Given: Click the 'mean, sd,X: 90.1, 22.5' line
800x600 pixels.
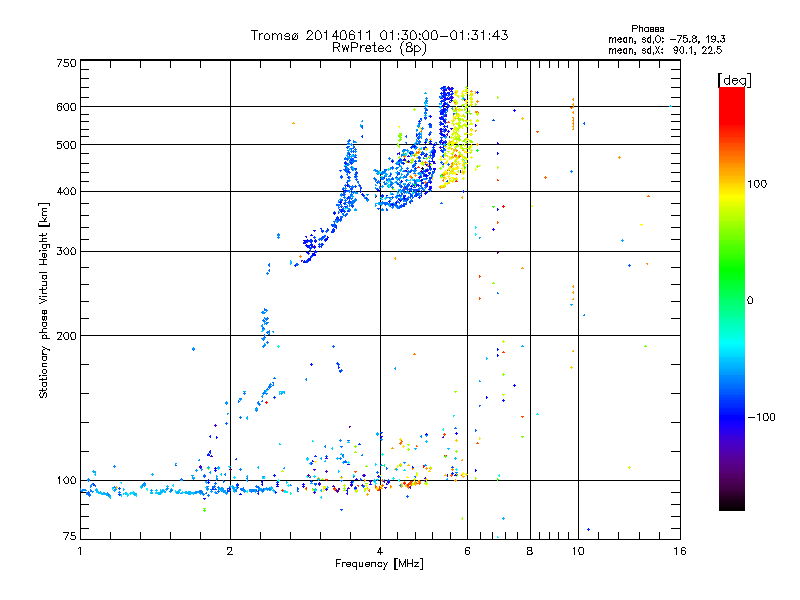Looking at the screenshot, I should coord(665,51).
